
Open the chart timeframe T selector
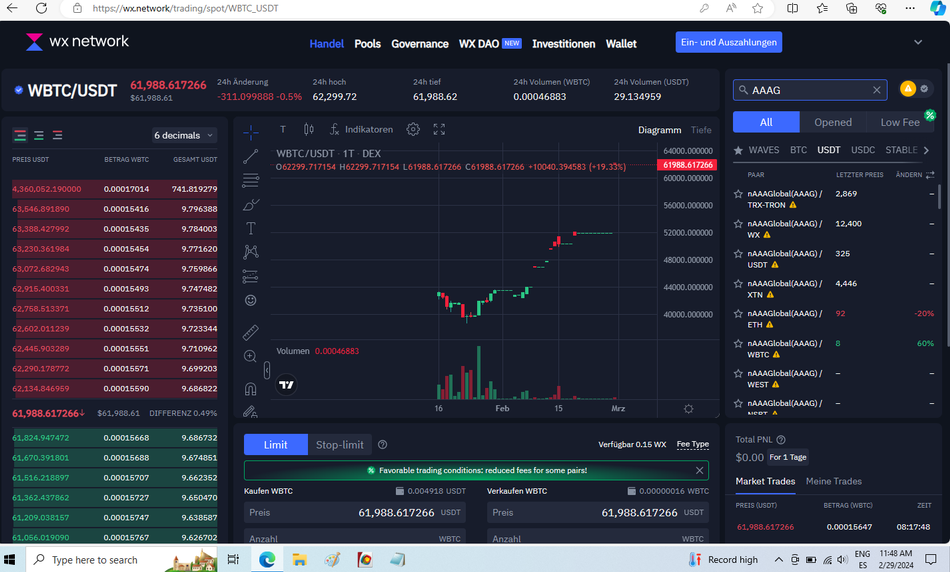[283, 129]
